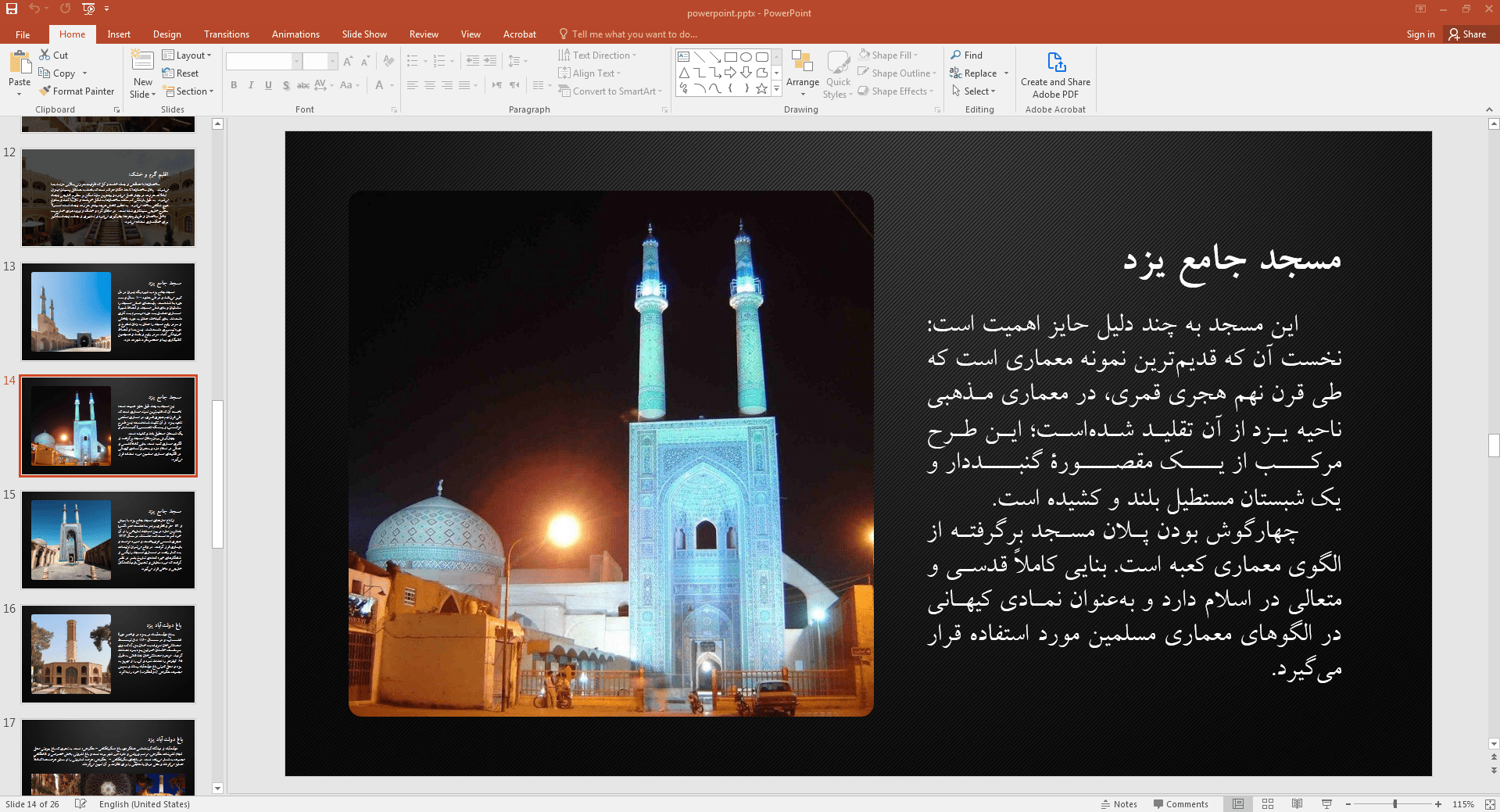The height and width of the screenshot is (812, 1500).
Task: Click the Share button
Action: click(x=1467, y=34)
